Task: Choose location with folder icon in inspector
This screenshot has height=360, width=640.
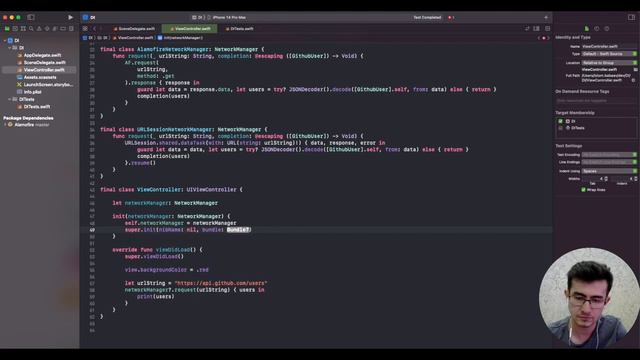Action: [x=636, y=69]
